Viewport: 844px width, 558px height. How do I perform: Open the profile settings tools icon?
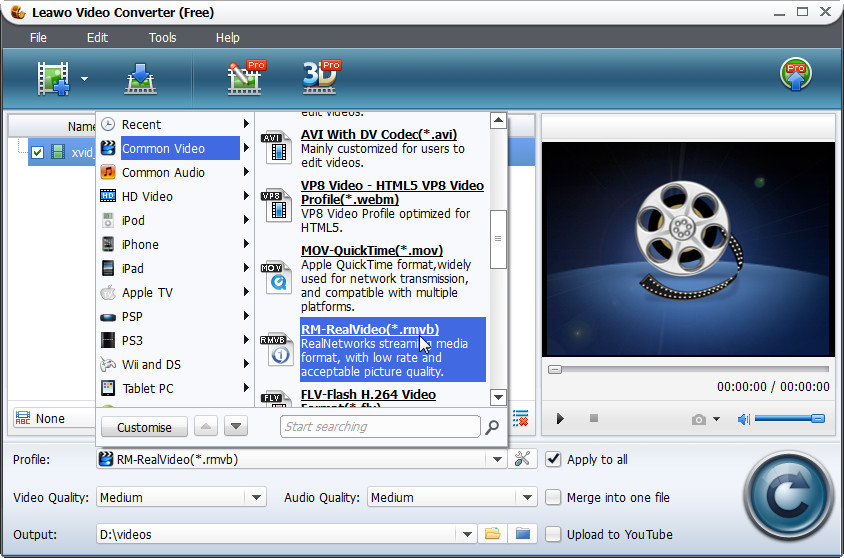coord(523,459)
